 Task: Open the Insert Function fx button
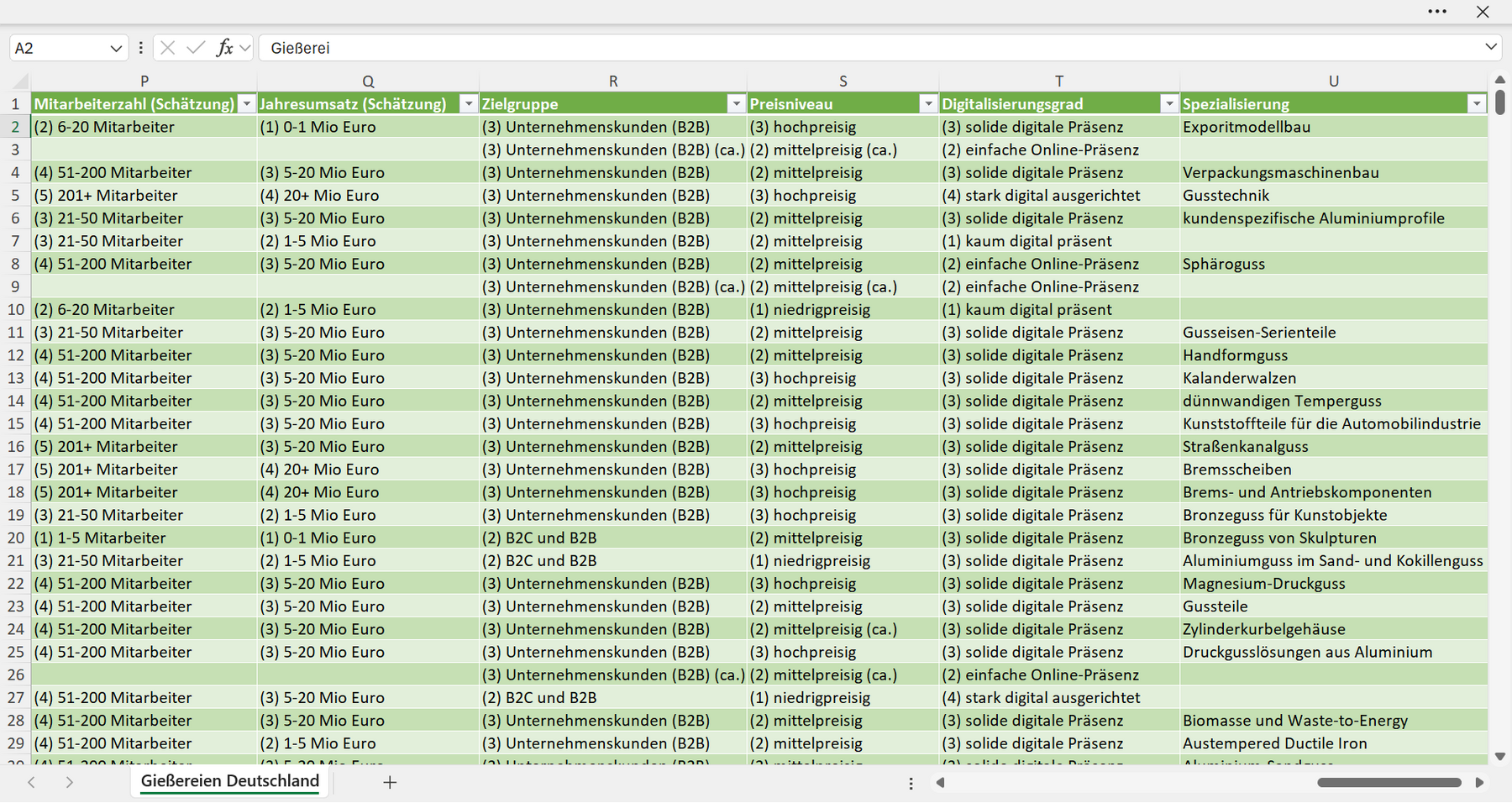224,48
